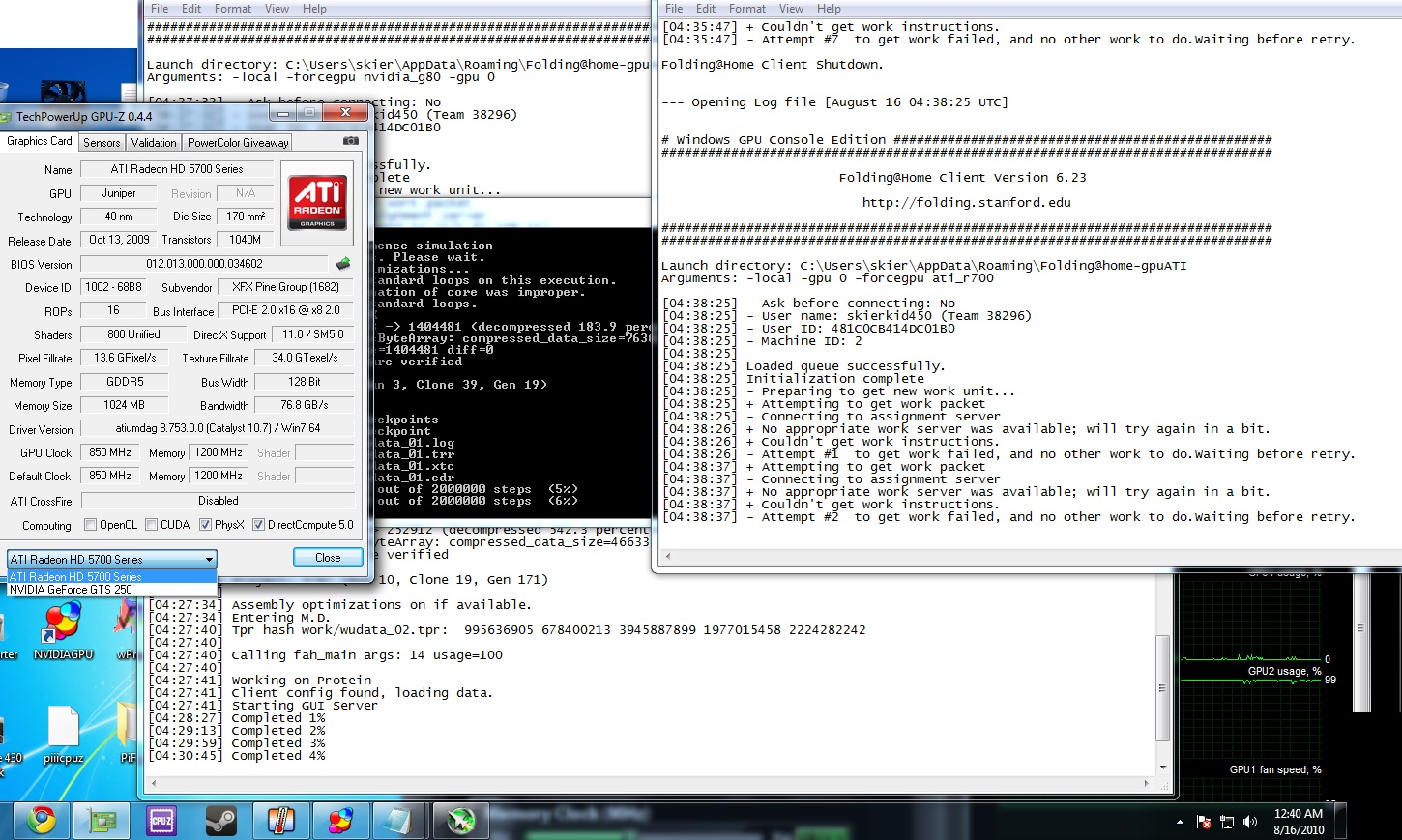This screenshot has width=1402, height=840.
Task: Show hidden system tray icons
Action: coord(1180,822)
